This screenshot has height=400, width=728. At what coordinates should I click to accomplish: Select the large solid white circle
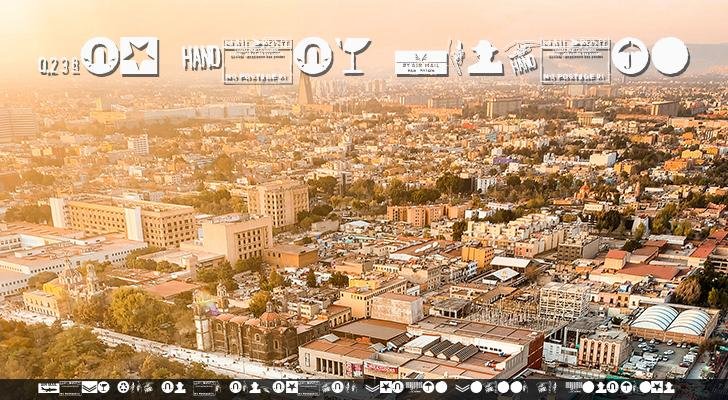(670, 57)
